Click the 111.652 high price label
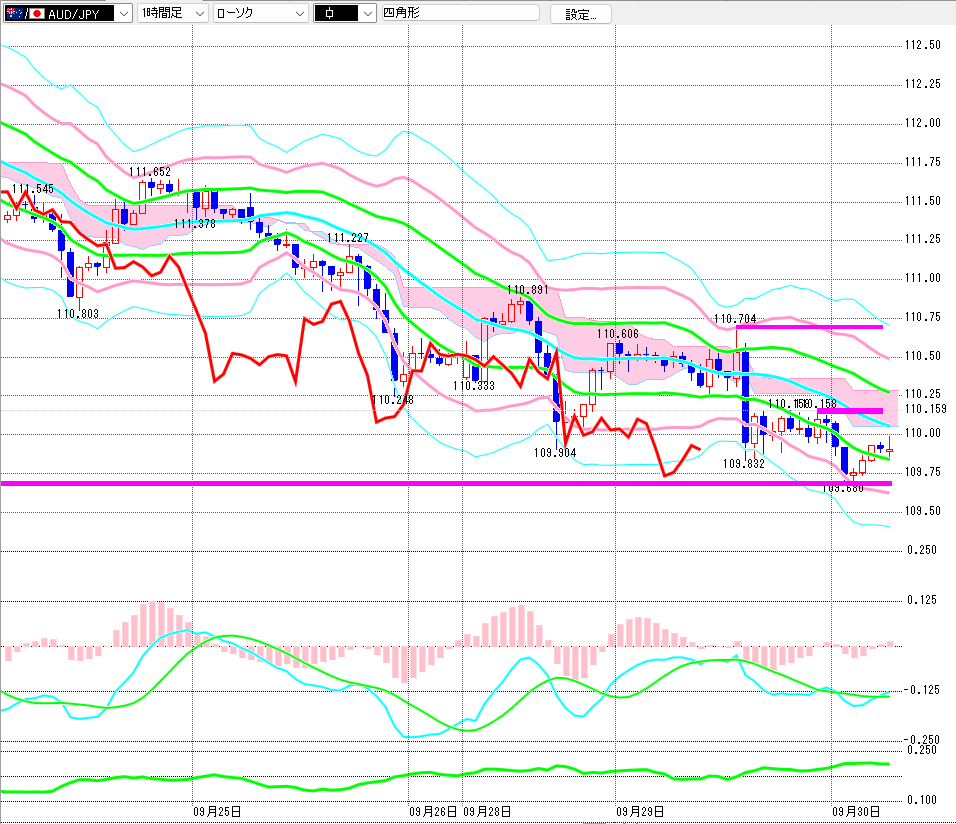 click(150, 172)
